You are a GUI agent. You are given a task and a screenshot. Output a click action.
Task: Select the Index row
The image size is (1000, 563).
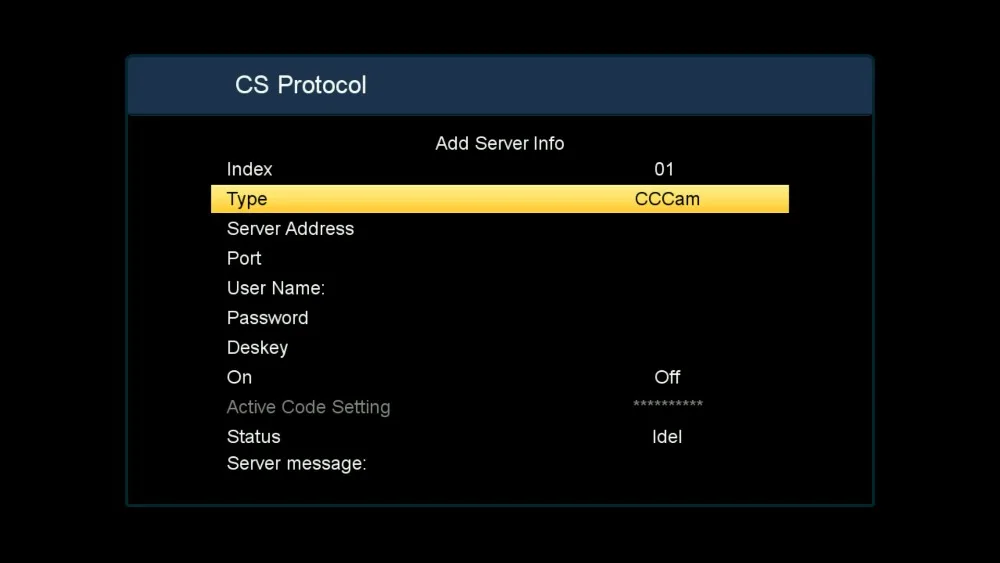[x=249, y=170]
